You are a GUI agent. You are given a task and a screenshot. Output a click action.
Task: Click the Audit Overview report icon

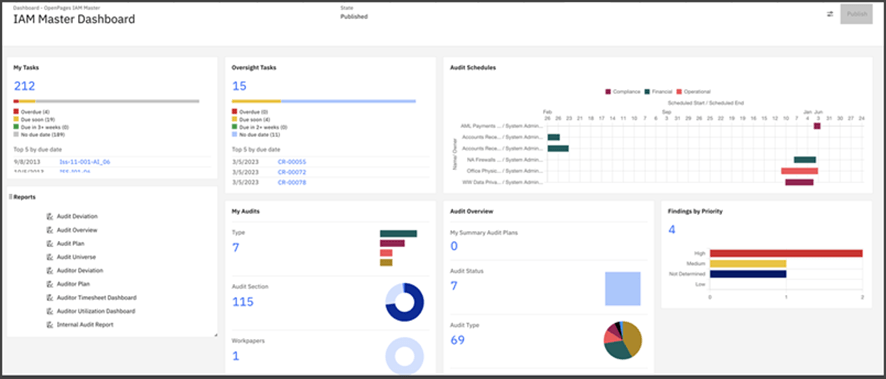[x=50, y=230]
